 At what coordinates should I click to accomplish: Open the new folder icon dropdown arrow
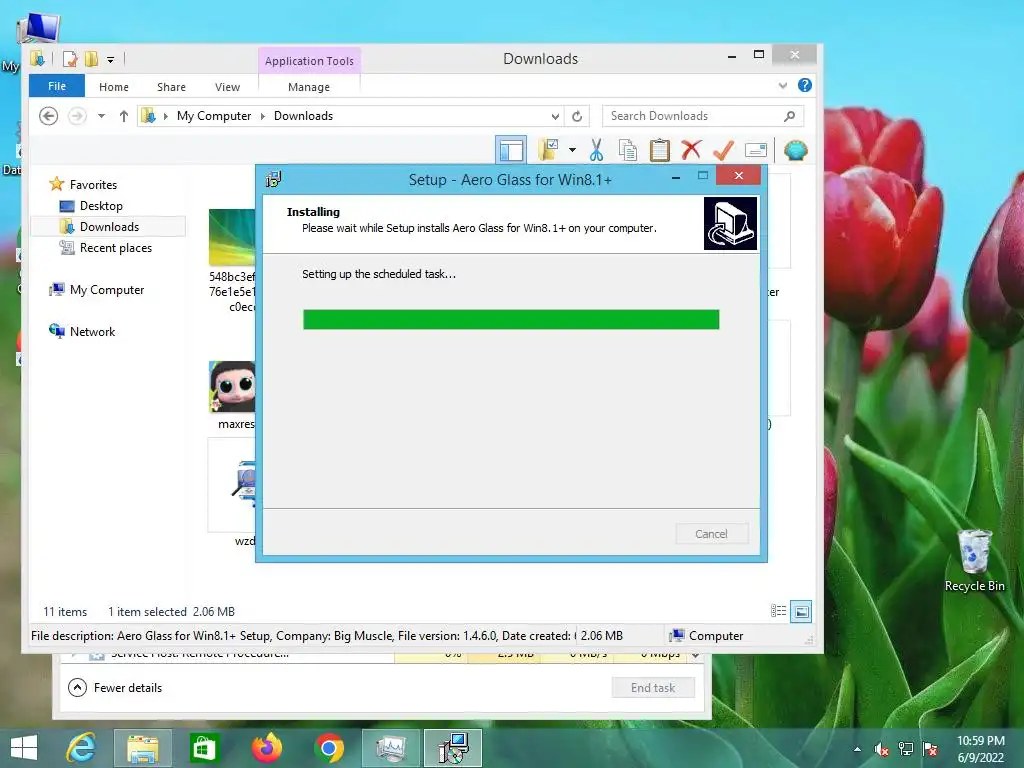[x=572, y=150]
